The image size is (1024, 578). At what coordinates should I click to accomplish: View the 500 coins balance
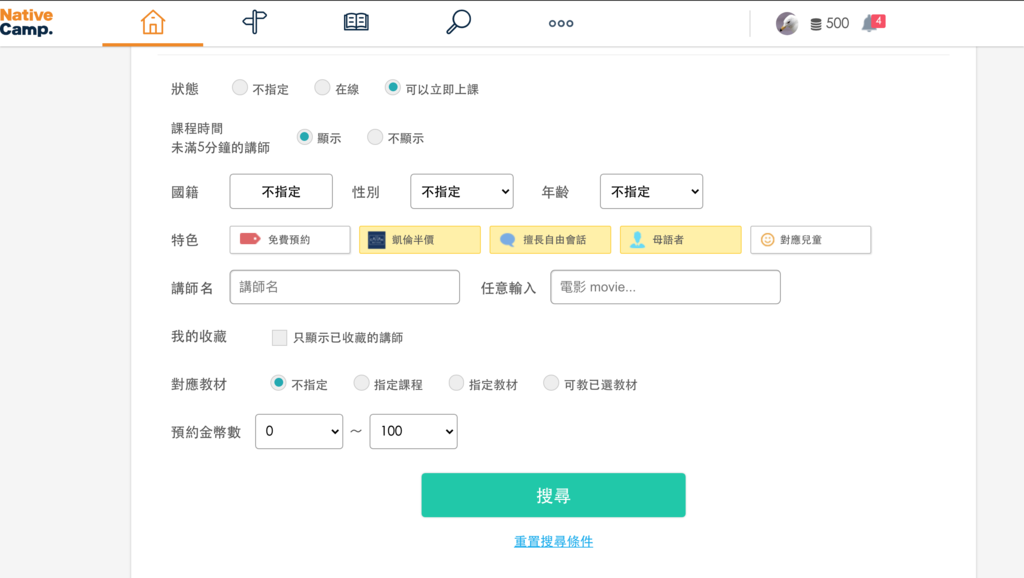pyautogui.click(x=829, y=24)
